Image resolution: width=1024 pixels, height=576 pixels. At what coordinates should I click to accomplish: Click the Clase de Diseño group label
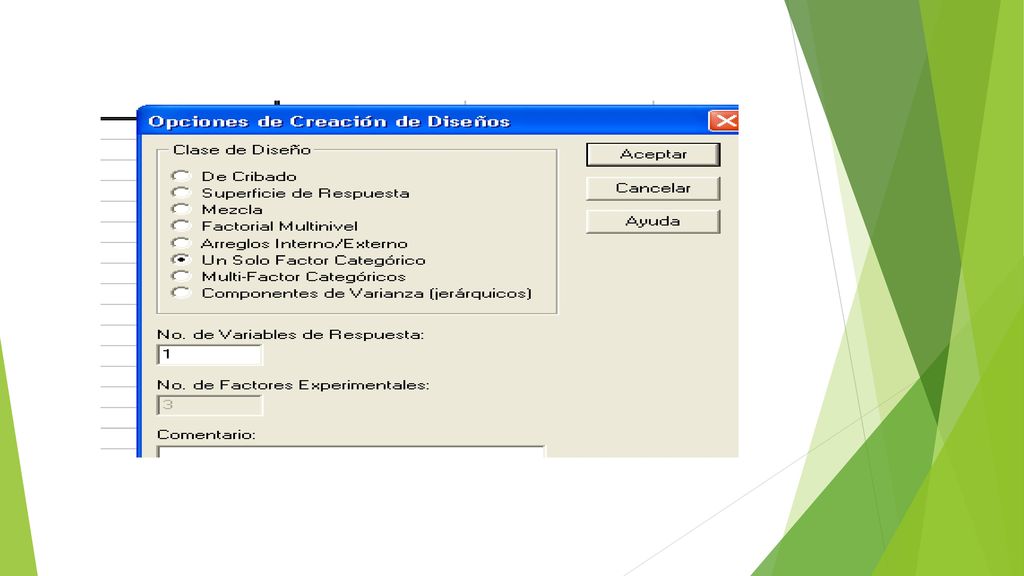pos(242,150)
